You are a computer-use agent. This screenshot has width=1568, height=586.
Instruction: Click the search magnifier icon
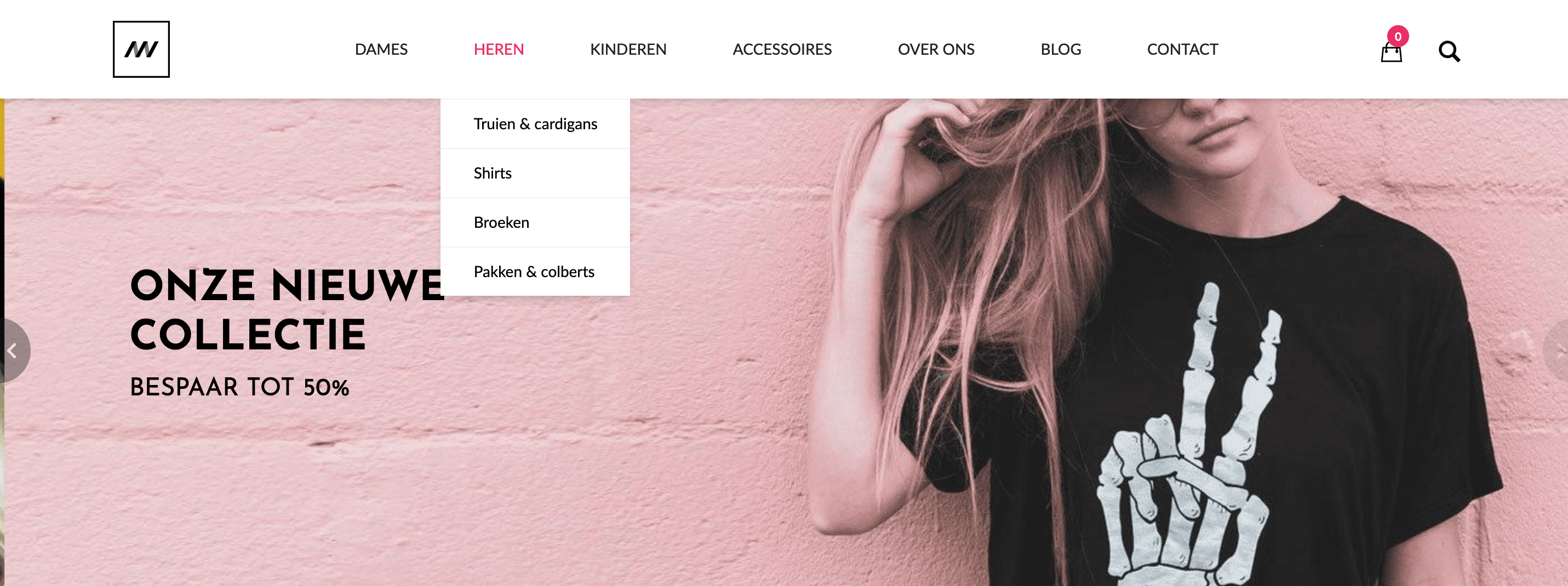click(x=1449, y=51)
